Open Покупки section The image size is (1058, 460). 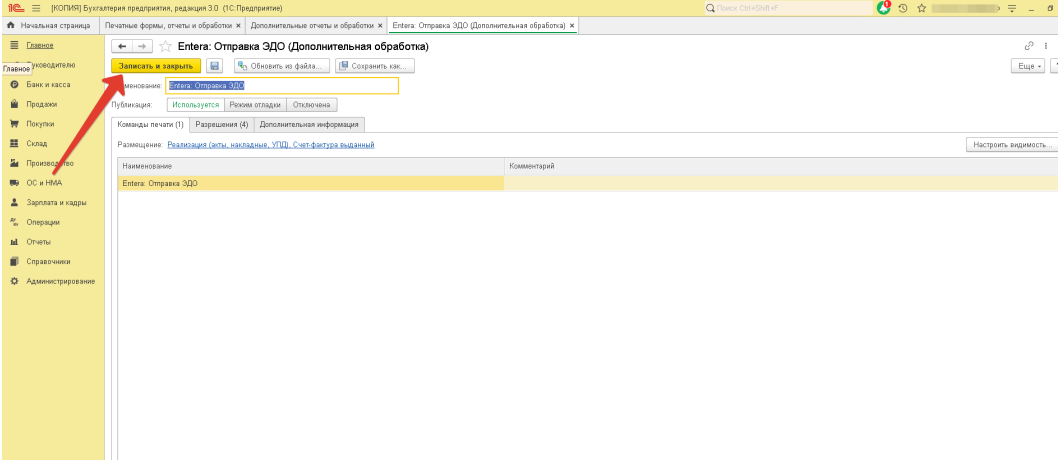click(40, 124)
